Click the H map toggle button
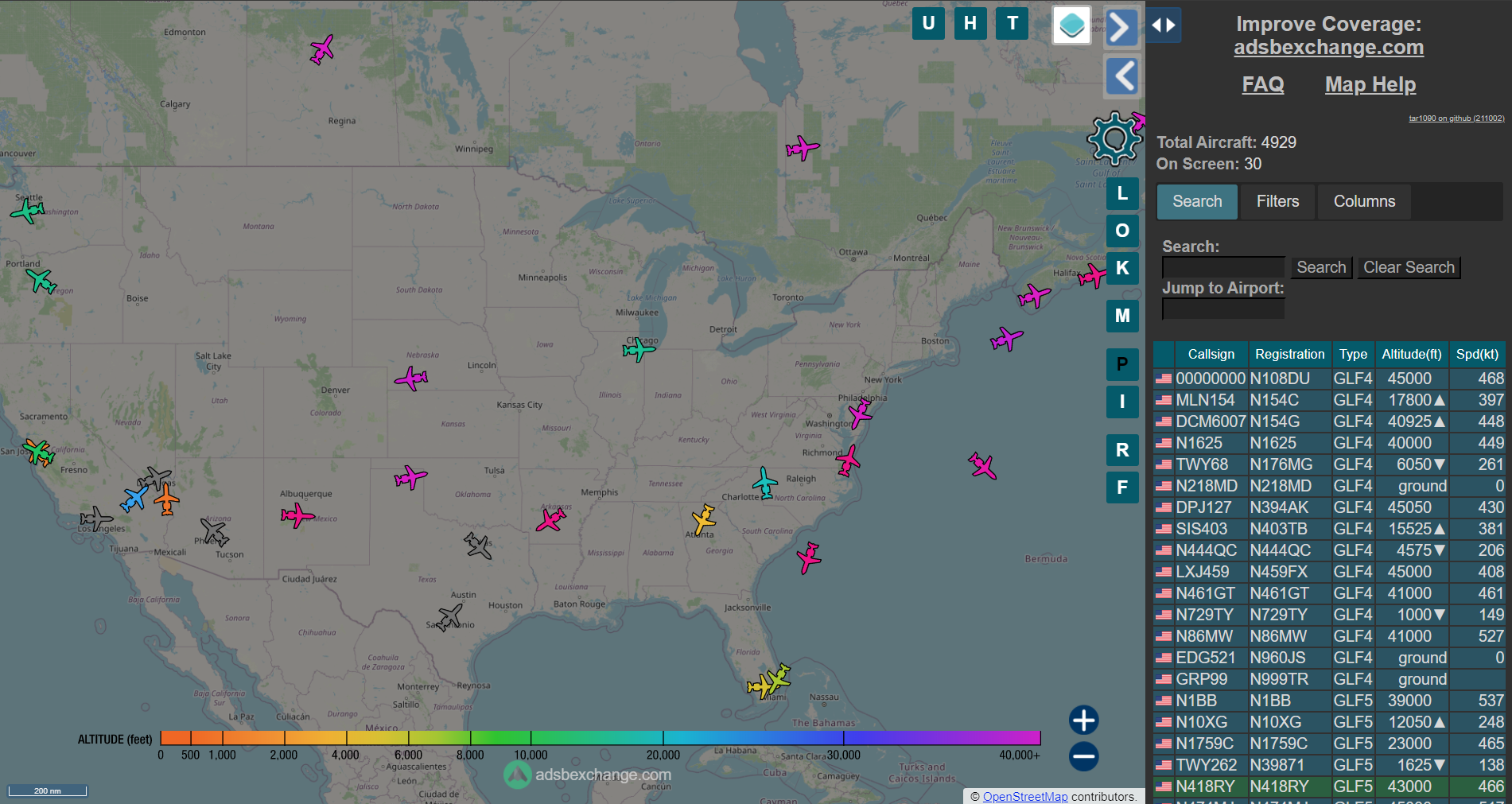The image size is (1512, 804). [x=970, y=23]
